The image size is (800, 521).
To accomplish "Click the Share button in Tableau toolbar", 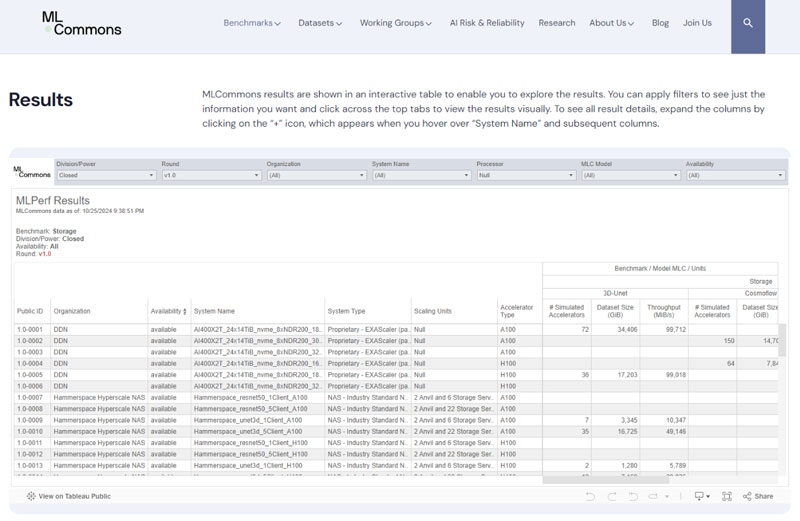I will (x=758, y=496).
